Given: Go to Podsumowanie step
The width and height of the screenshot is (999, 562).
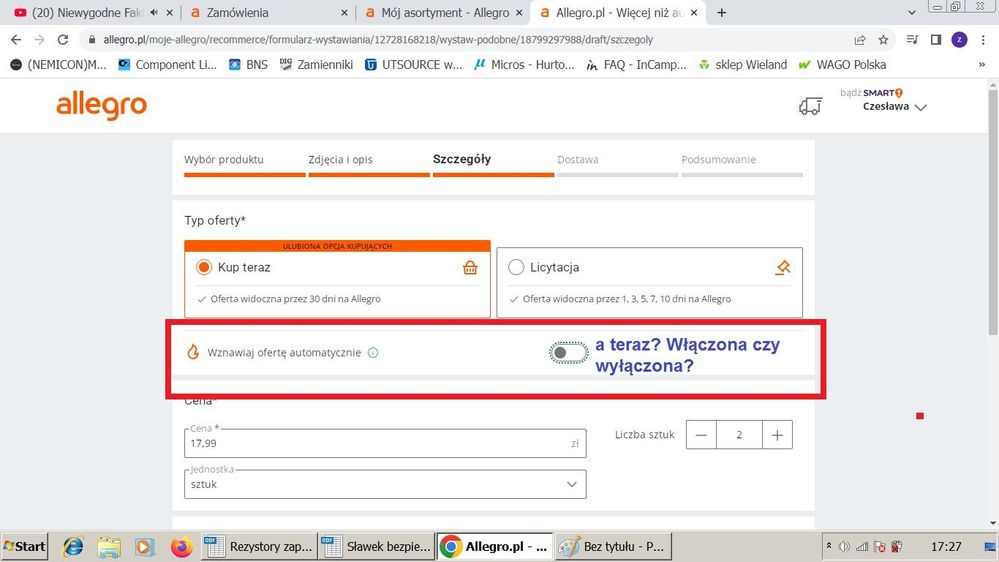Looking at the screenshot, I should point(719,159).
